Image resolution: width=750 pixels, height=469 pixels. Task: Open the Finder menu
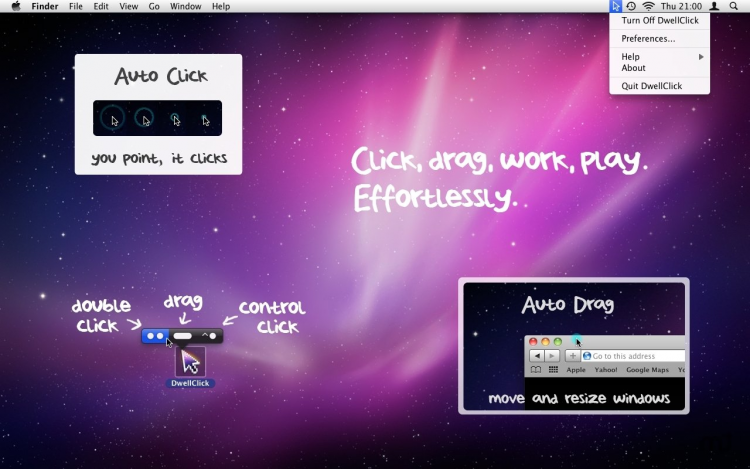[45, 6]
